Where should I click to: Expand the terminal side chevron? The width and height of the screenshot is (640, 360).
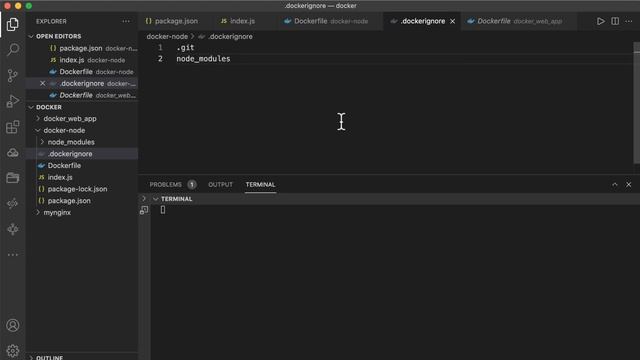pos(144,199)
